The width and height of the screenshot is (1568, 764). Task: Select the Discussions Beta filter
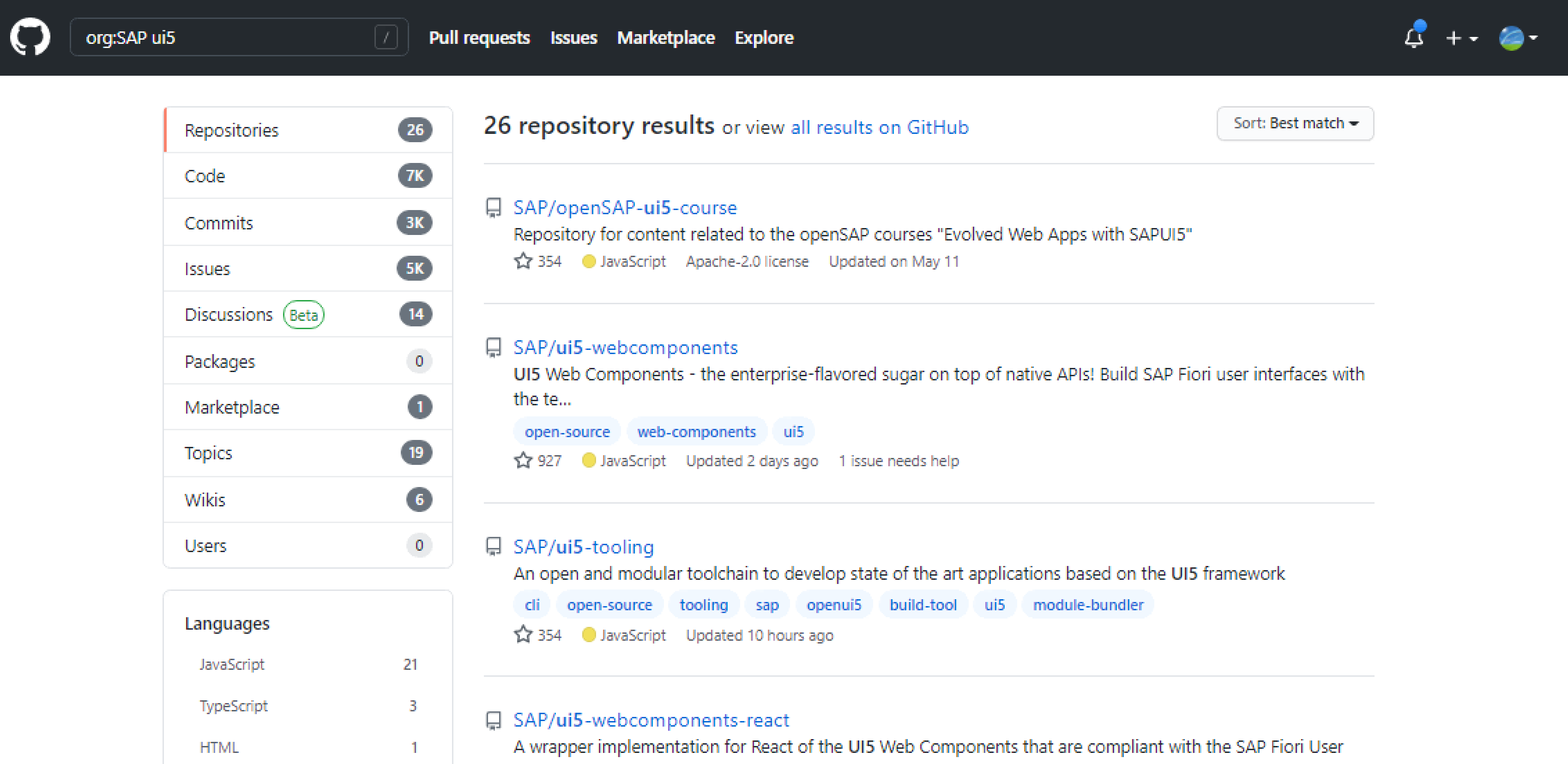308,315
